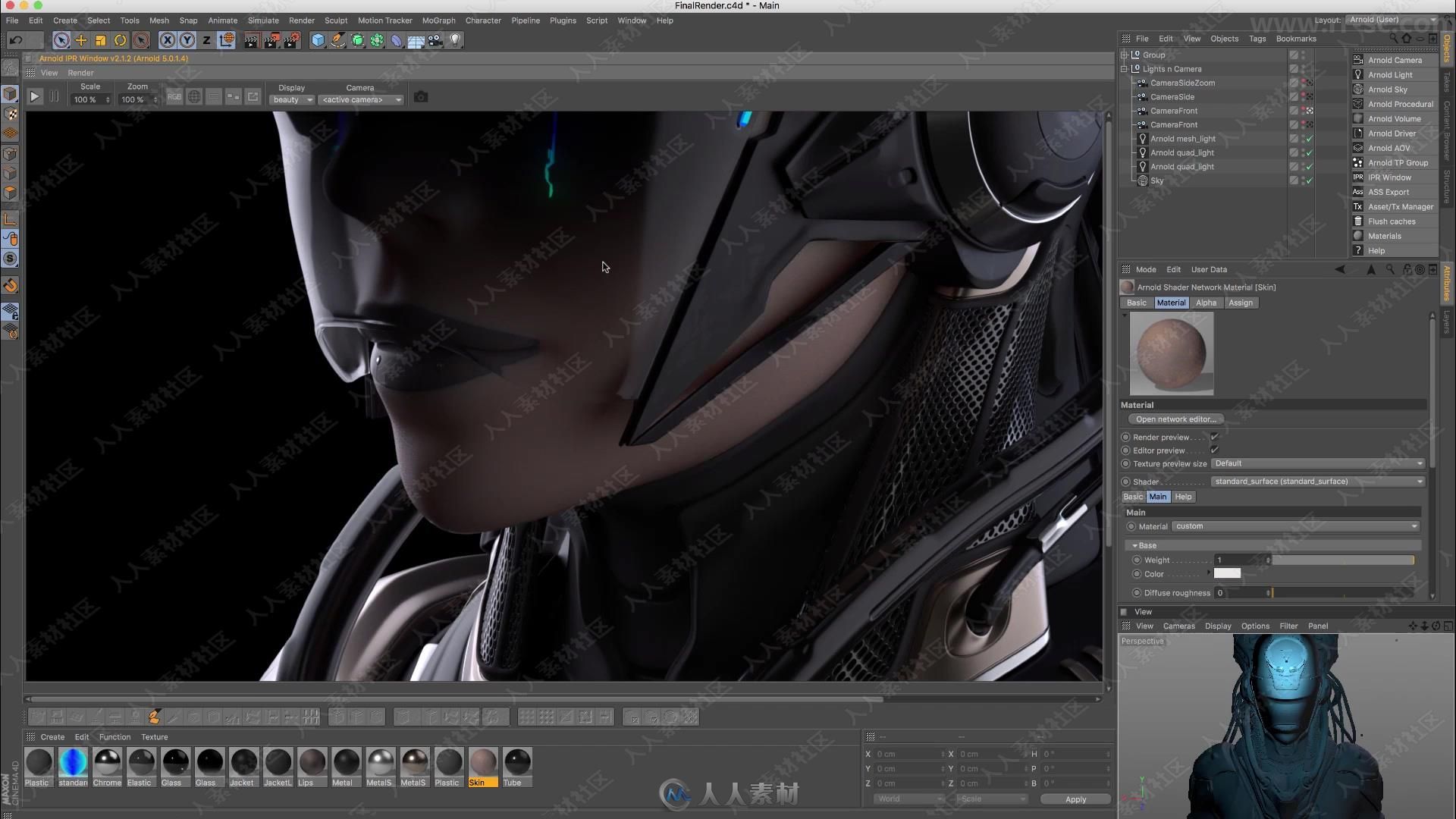Select Arnold mesh_light object

1182,139
